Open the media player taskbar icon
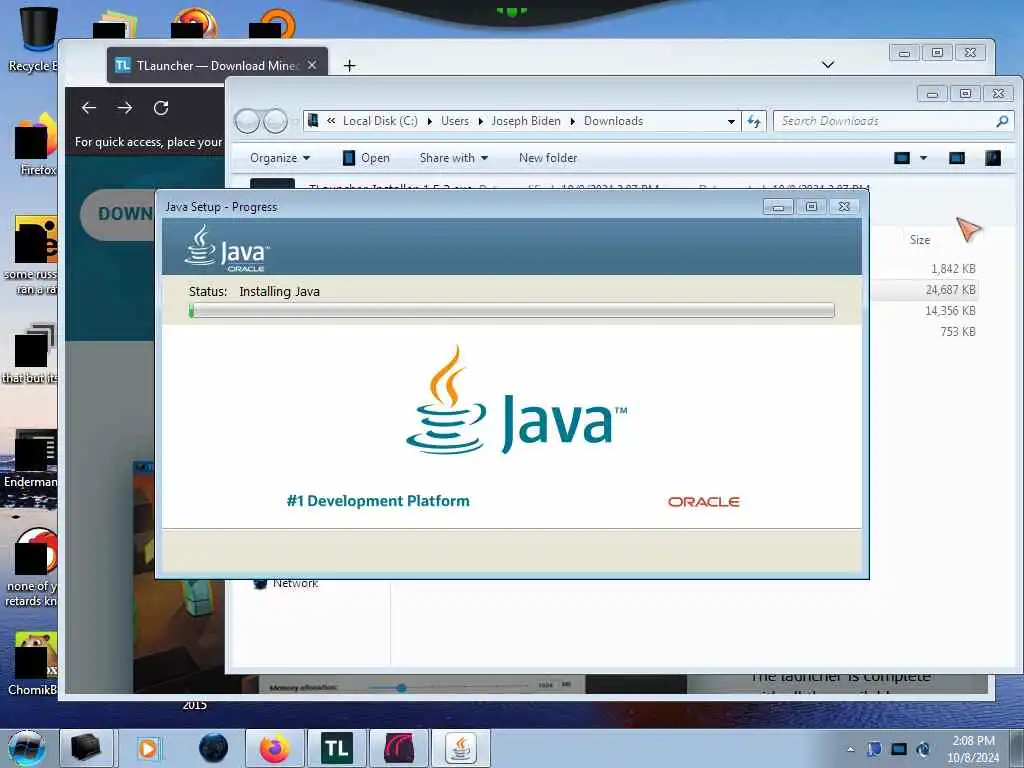 tap(148, 748)
